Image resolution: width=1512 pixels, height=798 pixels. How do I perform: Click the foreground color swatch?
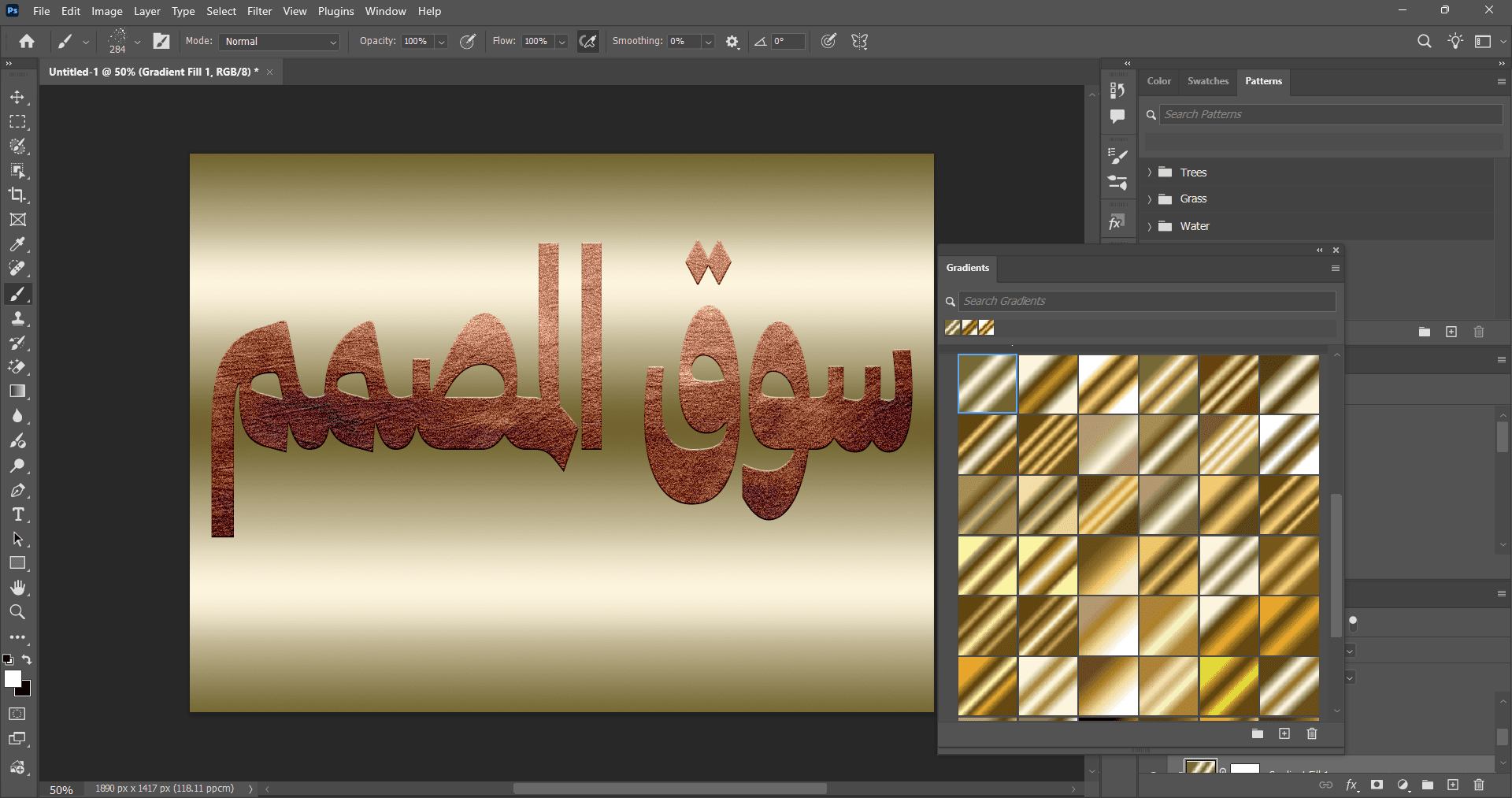coord(12,679)
